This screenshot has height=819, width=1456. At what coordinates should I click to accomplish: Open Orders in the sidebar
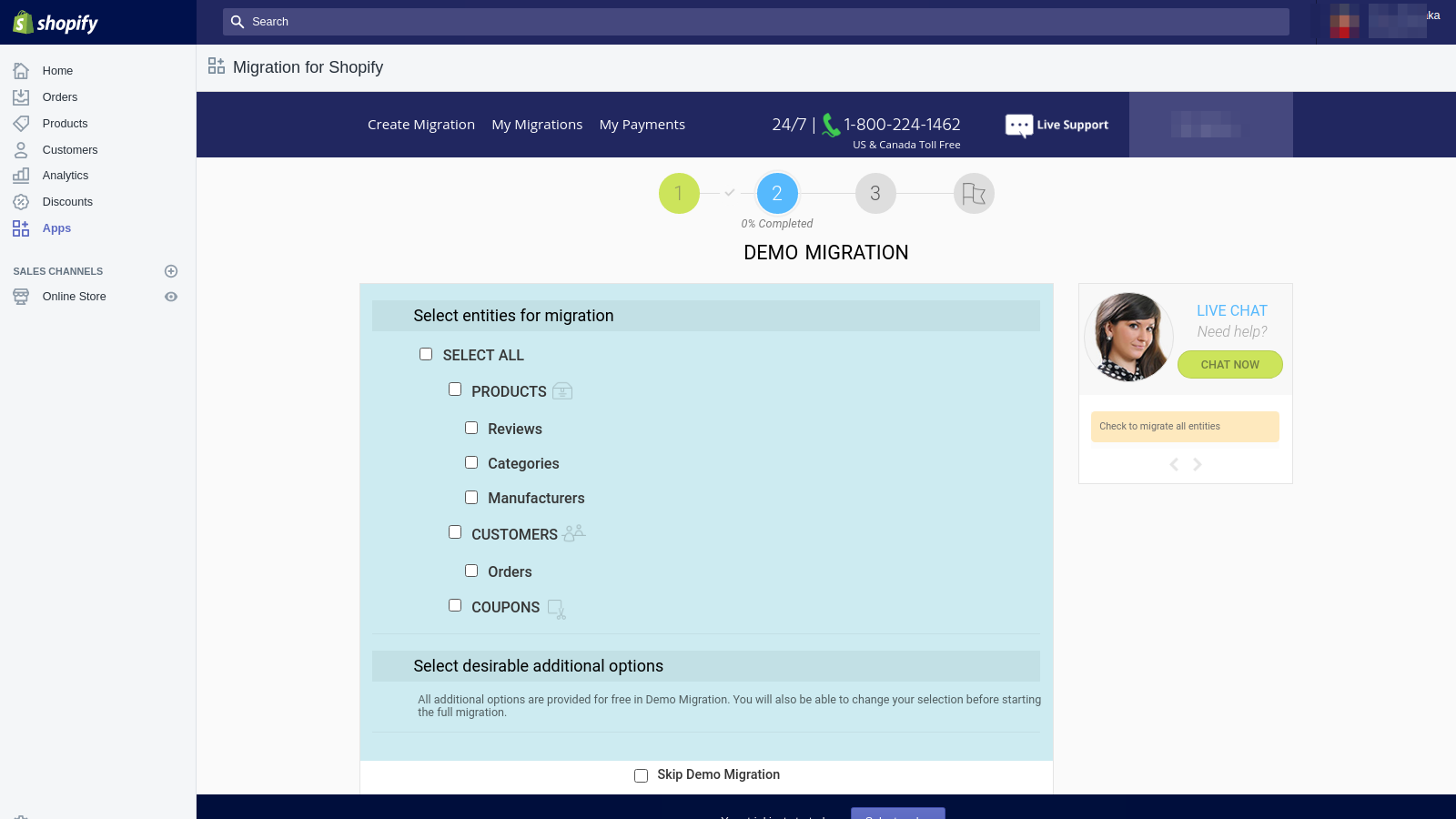tap(60, 97)
